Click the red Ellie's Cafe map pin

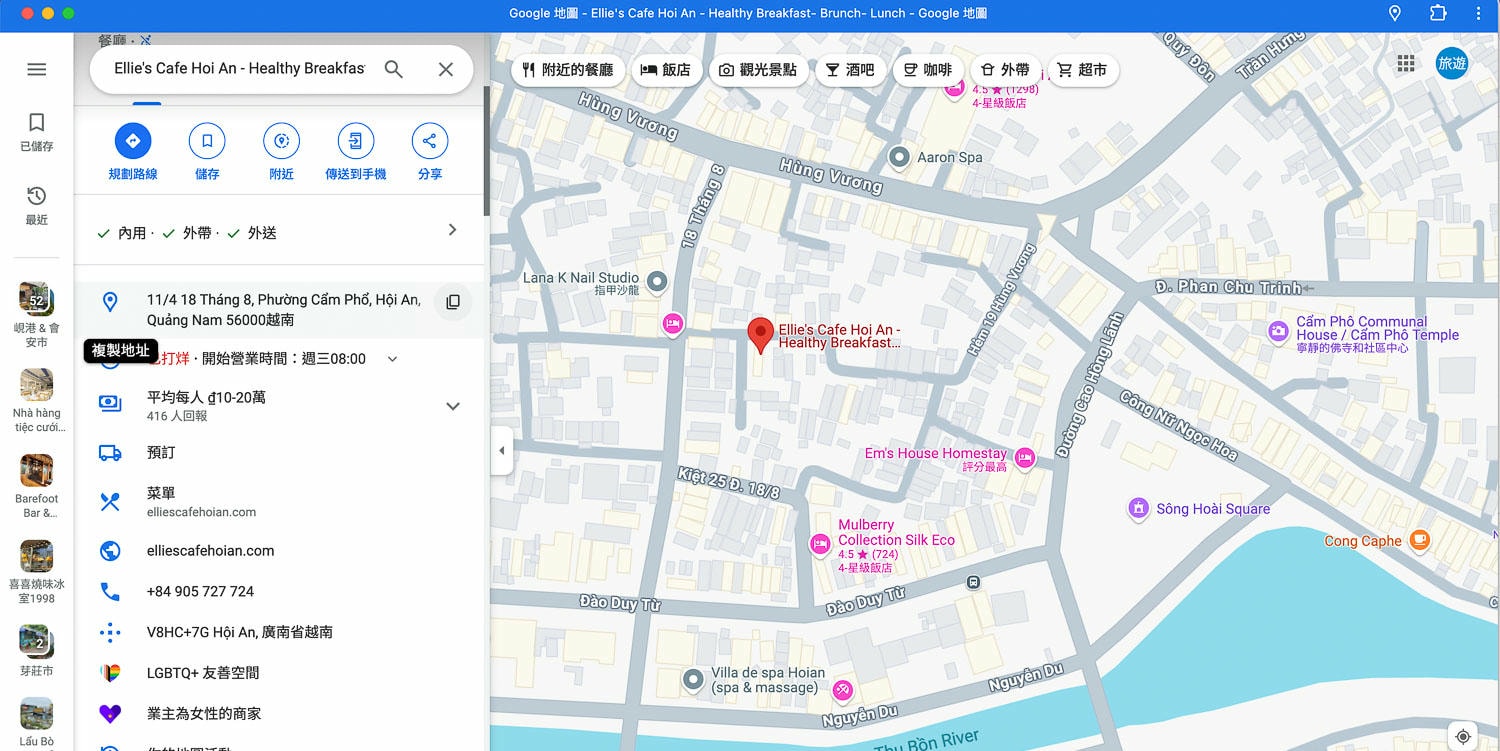click(761, 336)
